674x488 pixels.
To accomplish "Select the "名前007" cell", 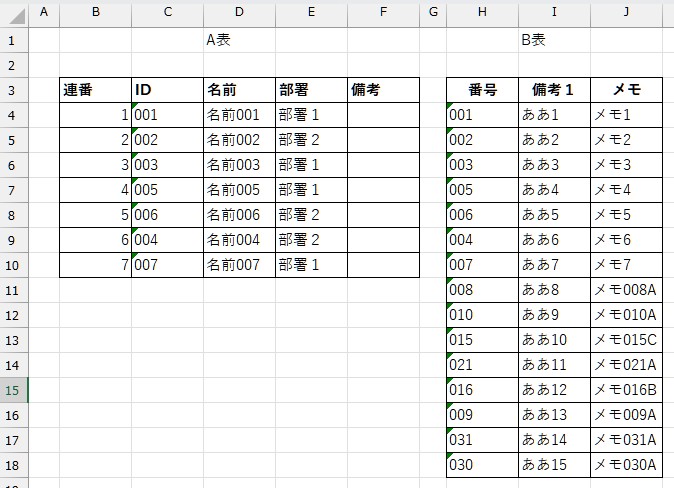I will click(239, 265).
